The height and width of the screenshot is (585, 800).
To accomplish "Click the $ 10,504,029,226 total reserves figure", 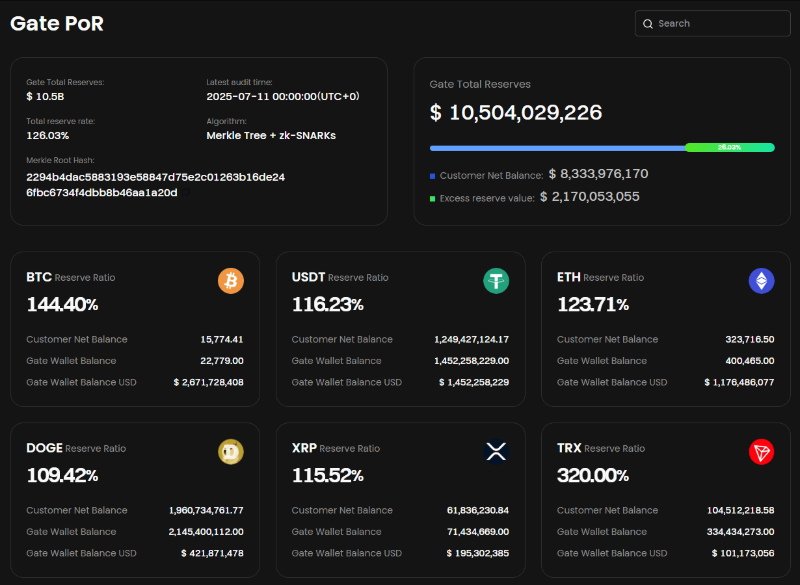I will point(516,112).
